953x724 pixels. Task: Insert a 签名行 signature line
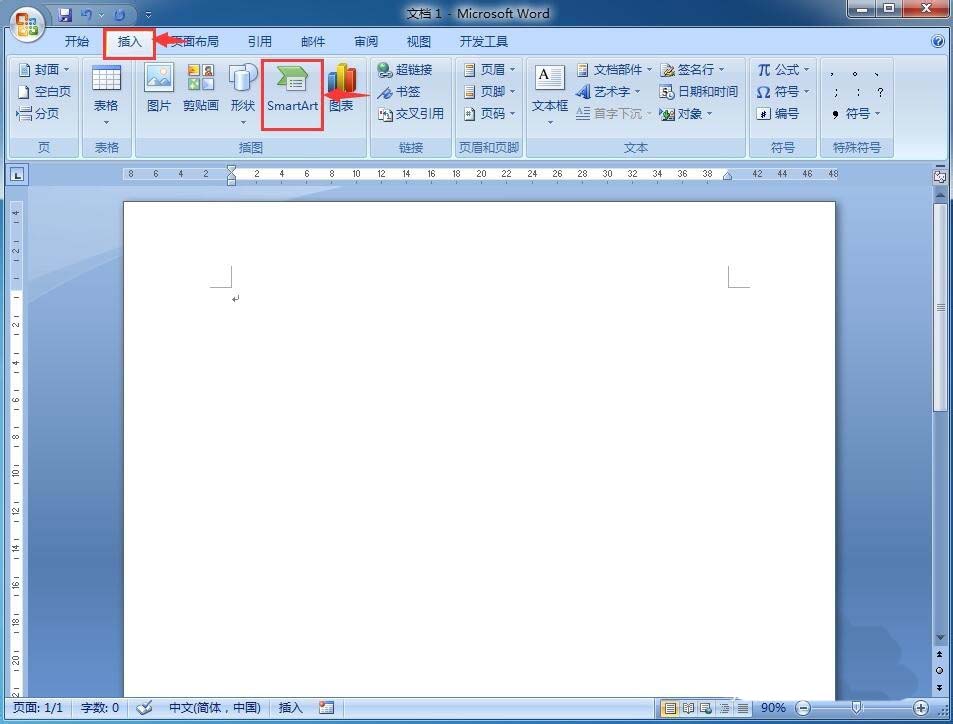pos(692,70)
